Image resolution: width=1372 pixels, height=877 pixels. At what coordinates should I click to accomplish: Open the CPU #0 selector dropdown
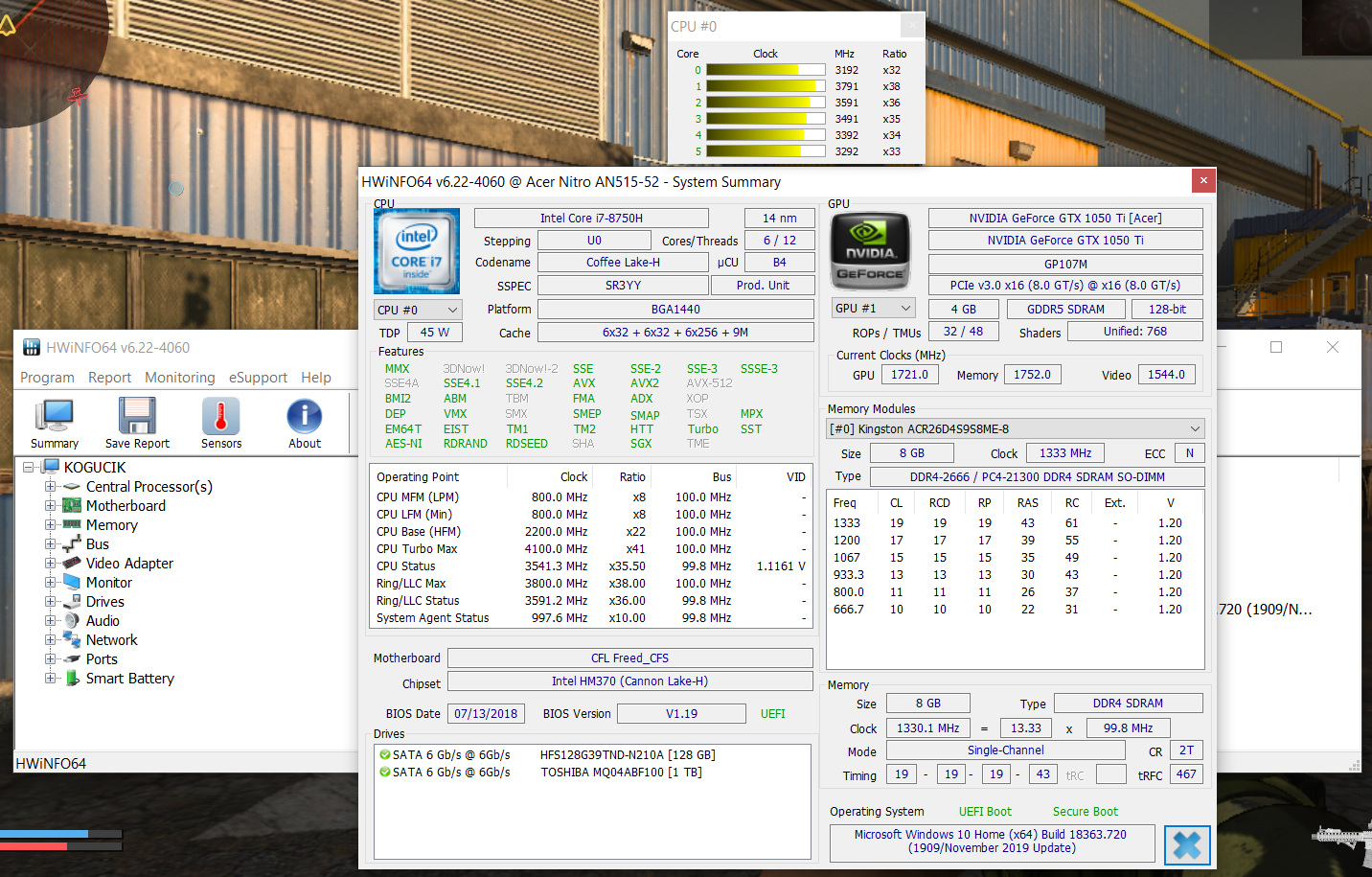click(x=418, y=310)
